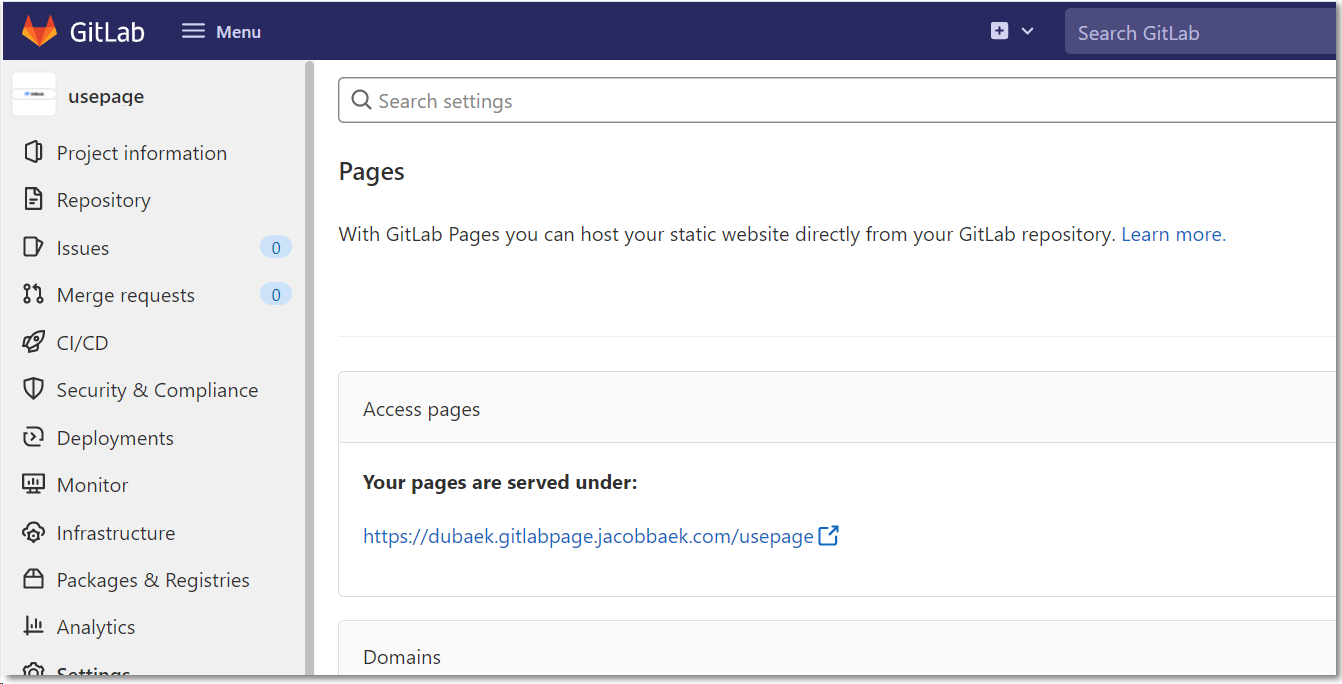Click the Pages heading text
The image size is (1342, 684).
372,171
